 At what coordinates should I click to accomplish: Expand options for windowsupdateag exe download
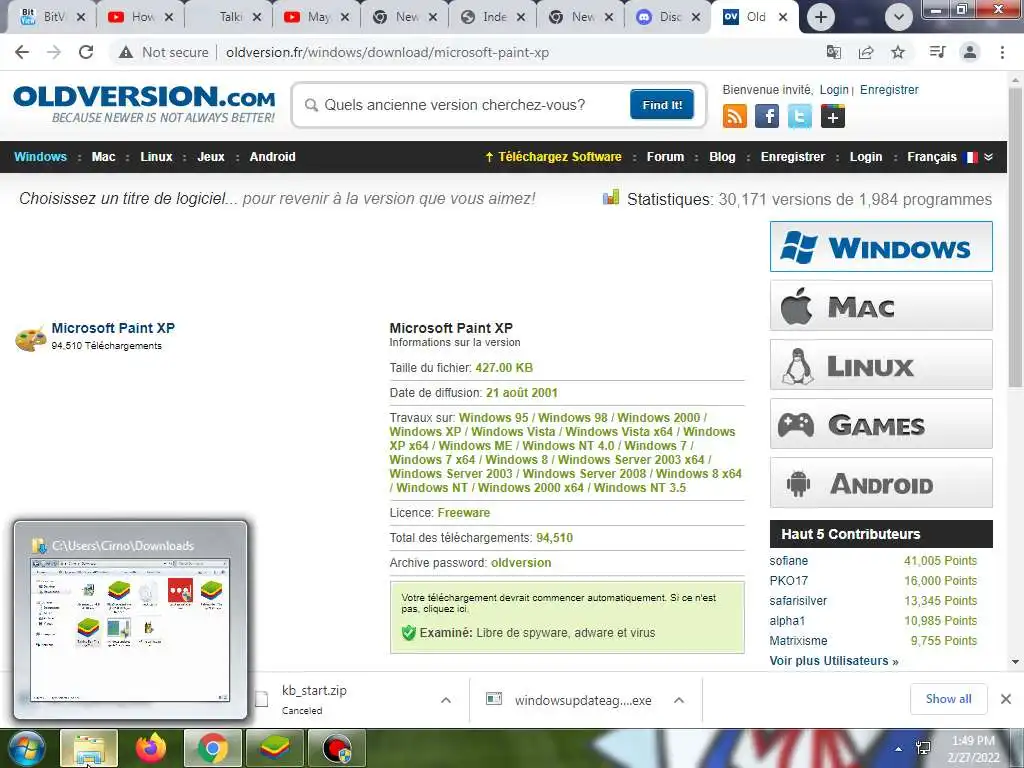click(679, 700)
